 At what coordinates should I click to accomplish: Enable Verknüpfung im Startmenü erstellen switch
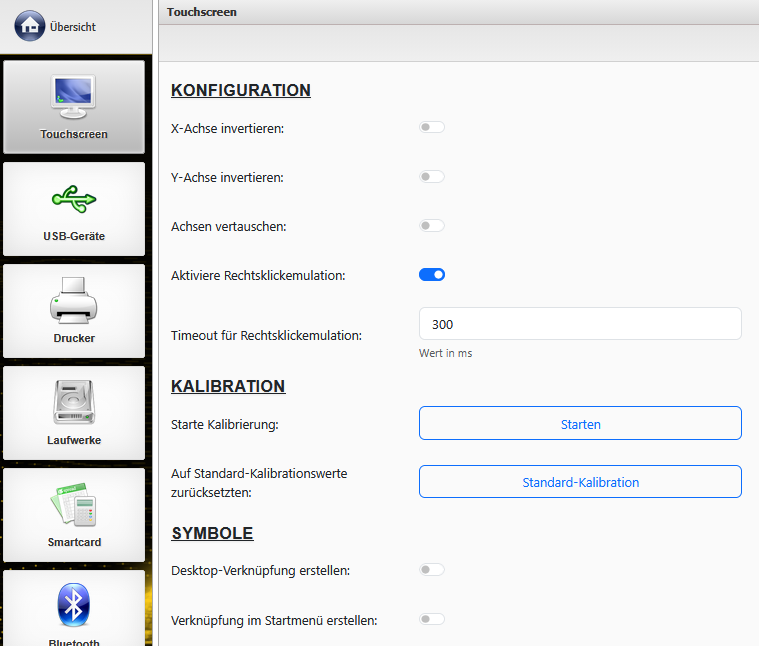[431, 620]
